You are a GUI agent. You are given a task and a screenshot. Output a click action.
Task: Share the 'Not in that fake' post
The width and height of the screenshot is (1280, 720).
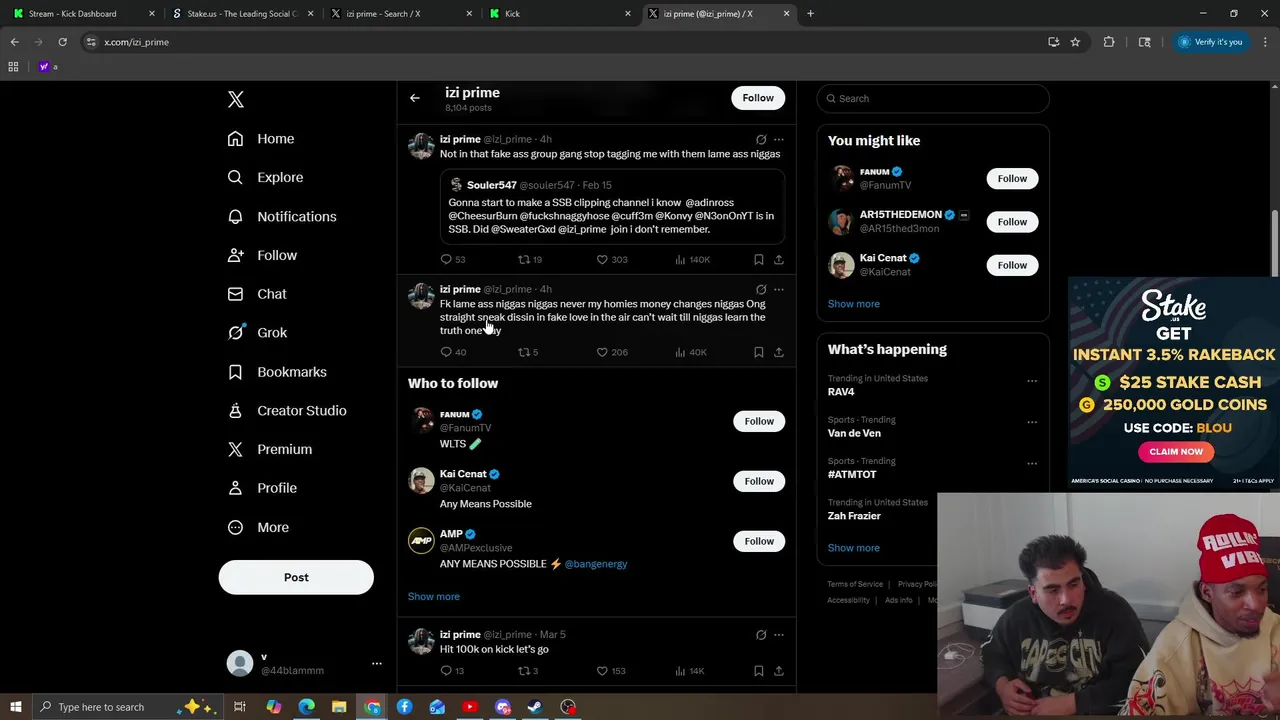779,259
